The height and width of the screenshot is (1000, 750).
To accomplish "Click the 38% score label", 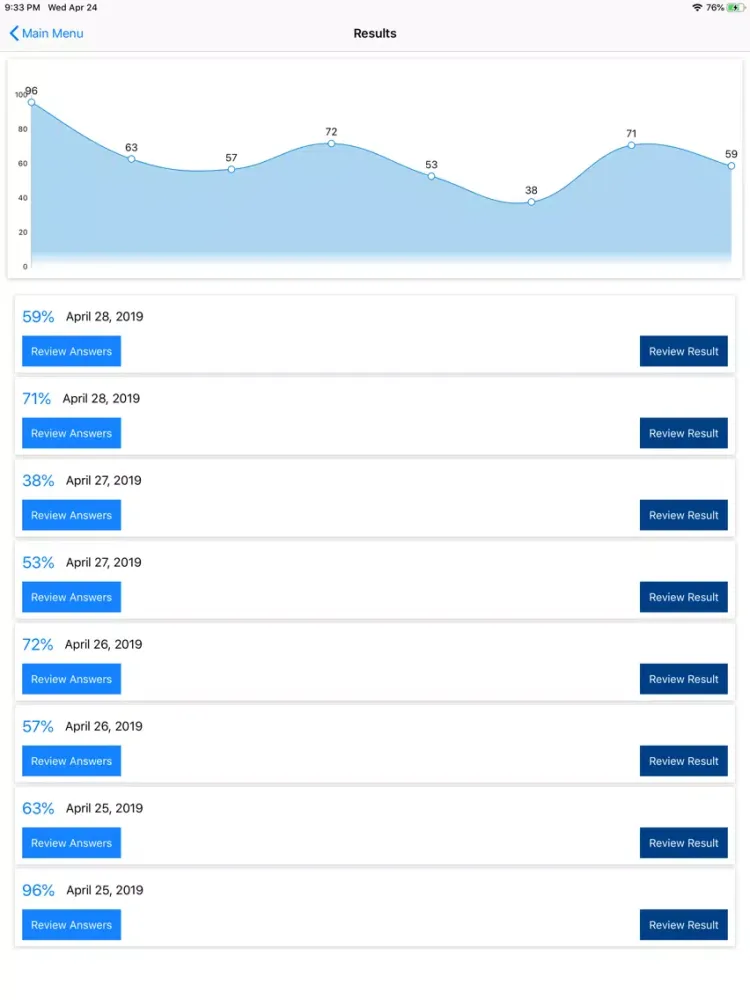I will [38, 481].
